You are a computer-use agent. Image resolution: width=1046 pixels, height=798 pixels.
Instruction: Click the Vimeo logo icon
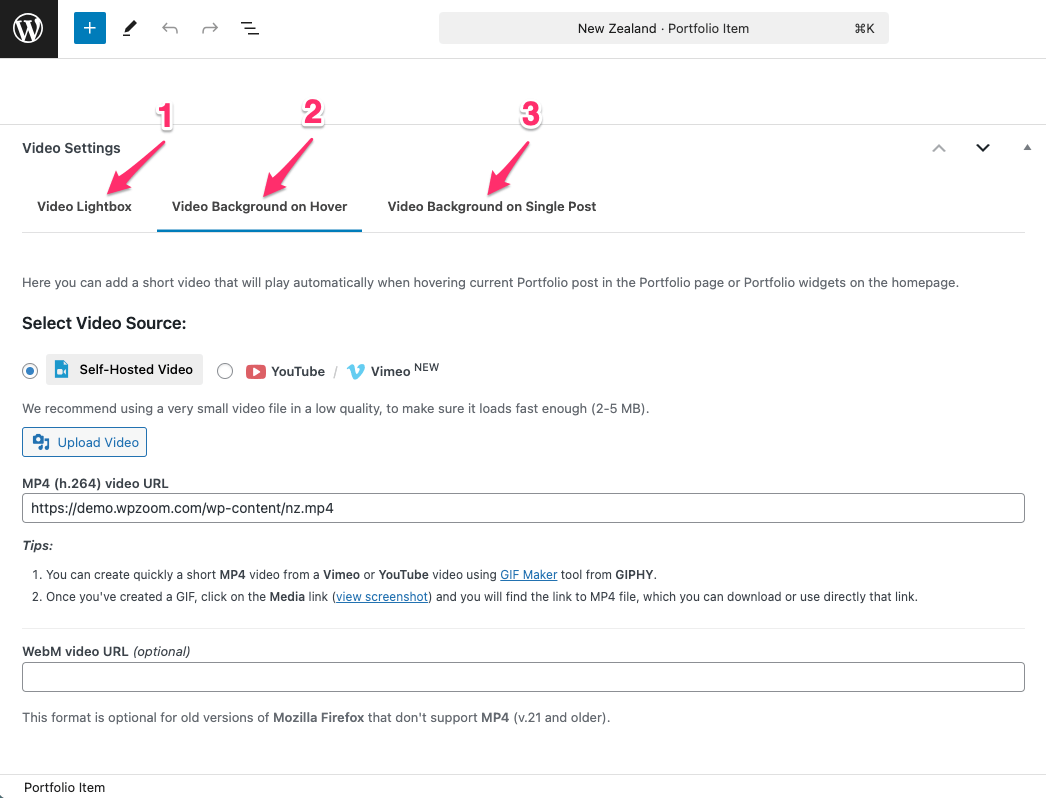pyautogui.click(x=356, y=371)
